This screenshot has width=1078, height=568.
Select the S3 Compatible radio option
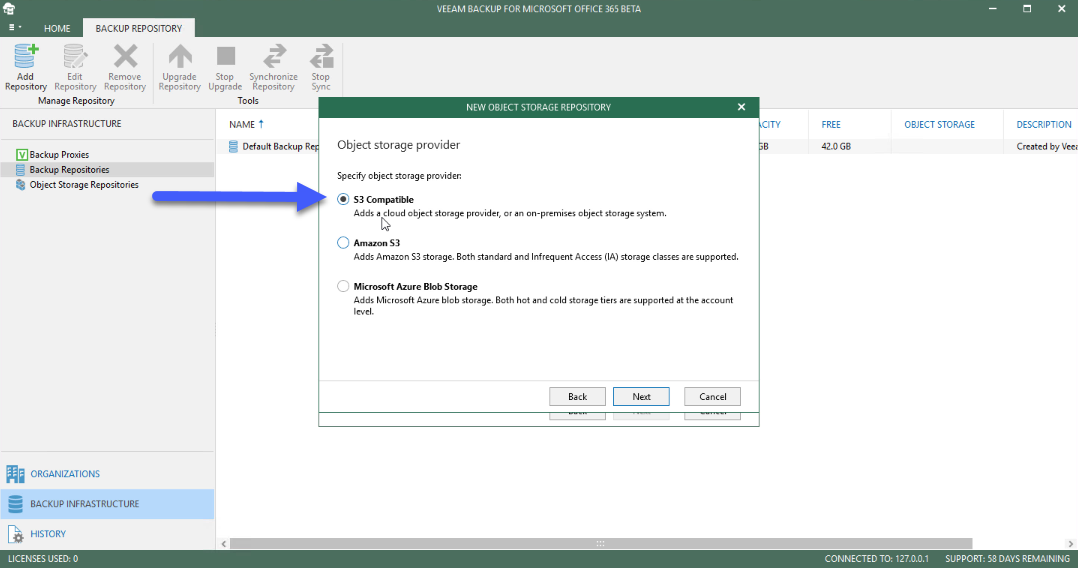[343, 199]
